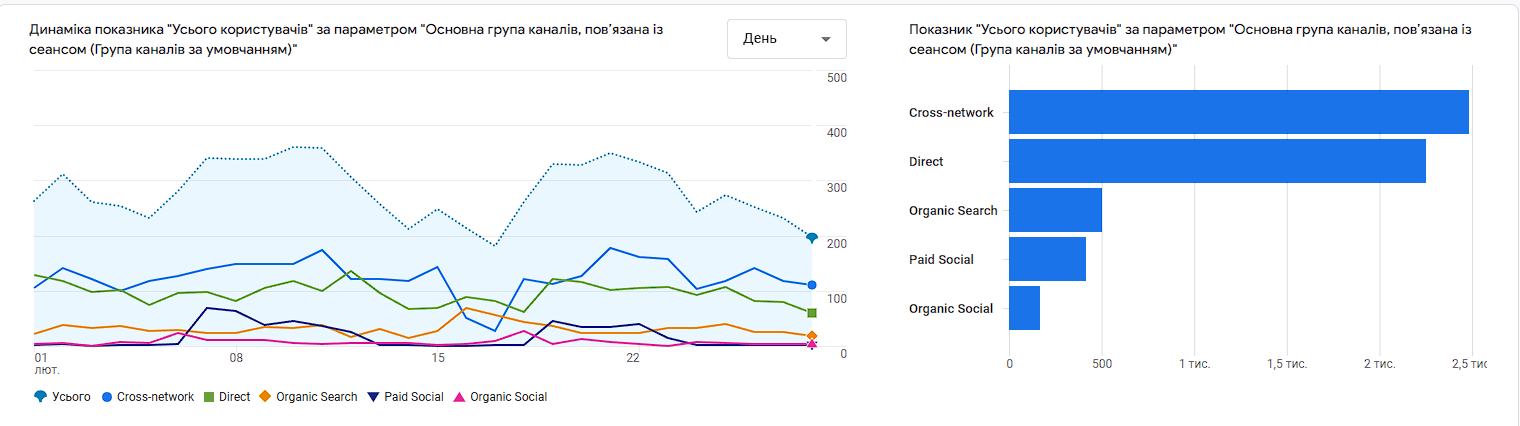Click the green Direct end-point square on the chart

coord(812,313)
